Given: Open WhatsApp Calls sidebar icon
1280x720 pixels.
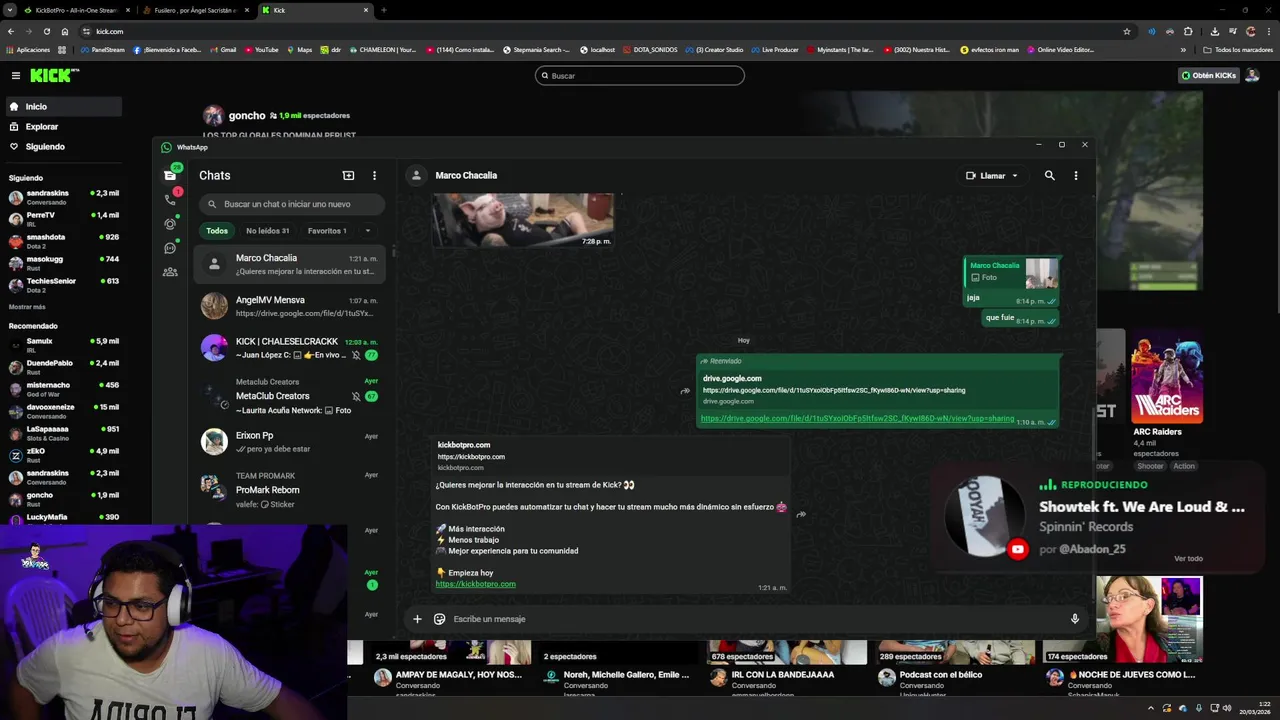Looking at the screenshot, I should (170, 199).
